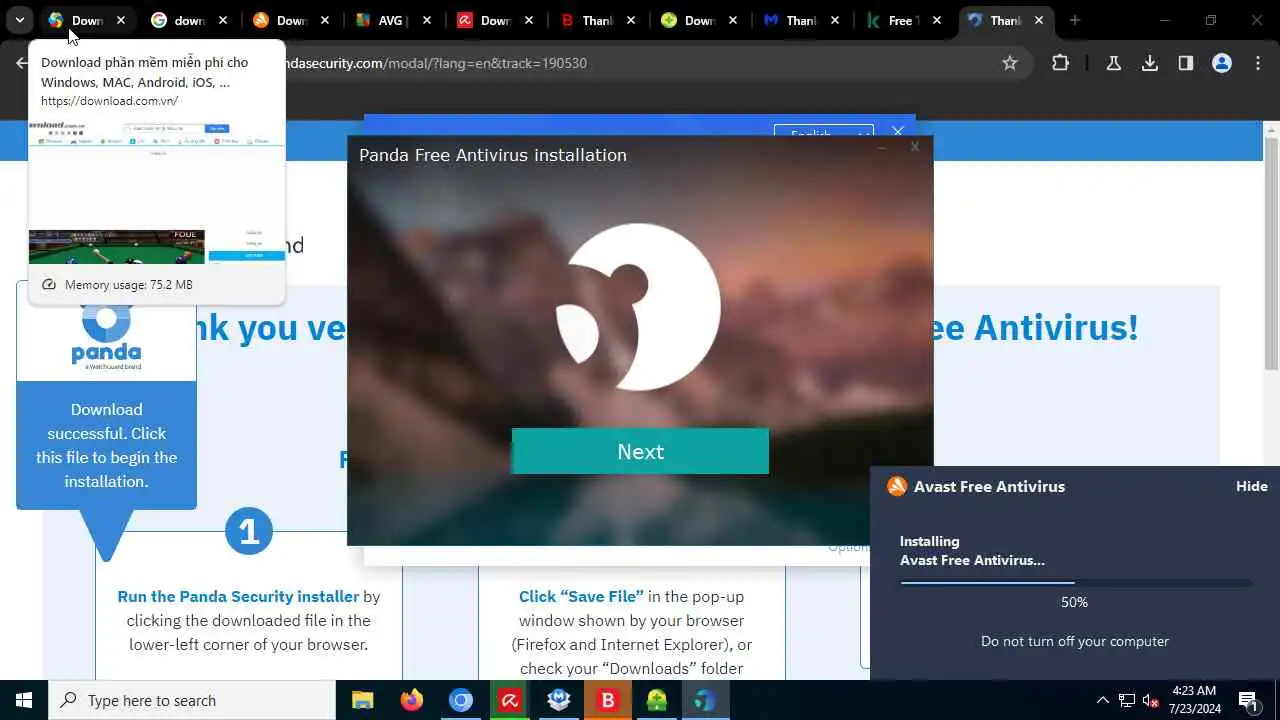Viewport: 1280px width, 720px height.
Task: Close the Panda installation dialog
Action: pos(914,147)
